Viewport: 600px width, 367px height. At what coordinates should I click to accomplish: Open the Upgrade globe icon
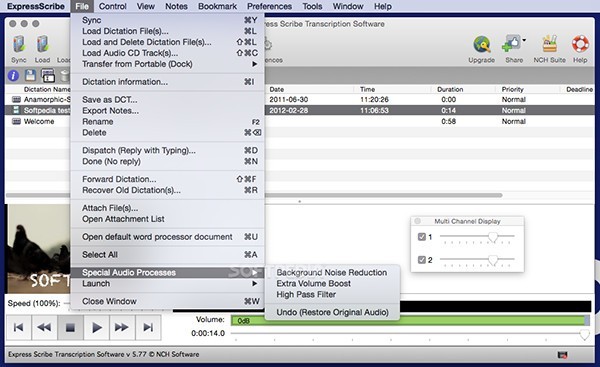(482, 44)
